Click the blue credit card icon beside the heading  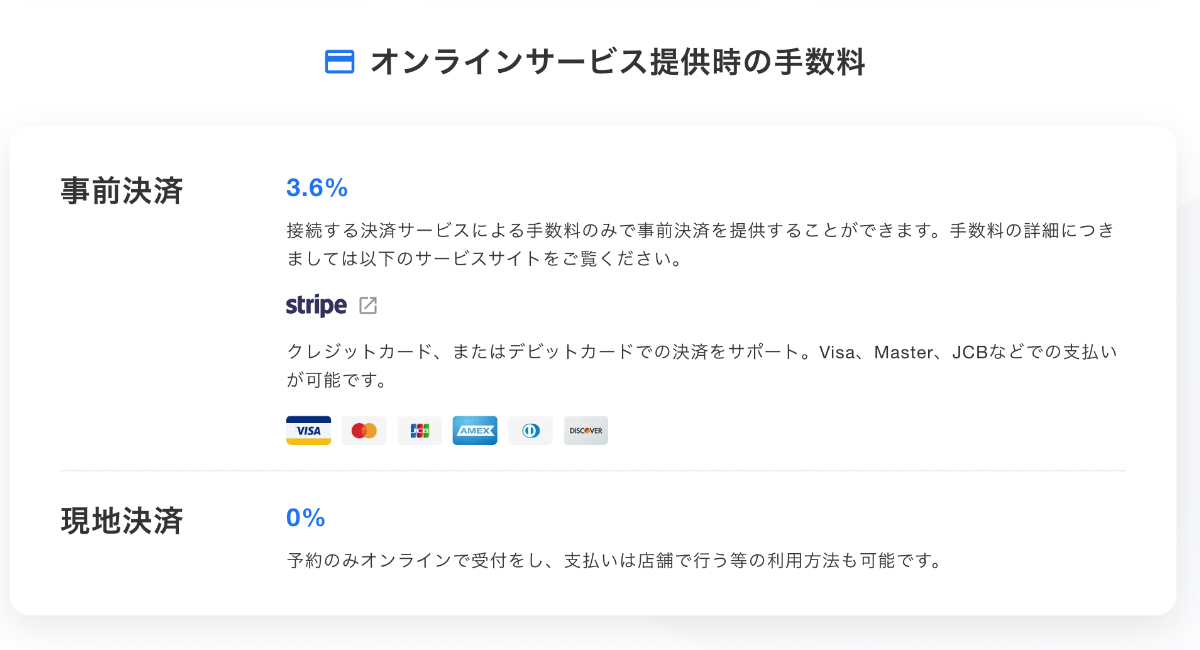(339, 62)
